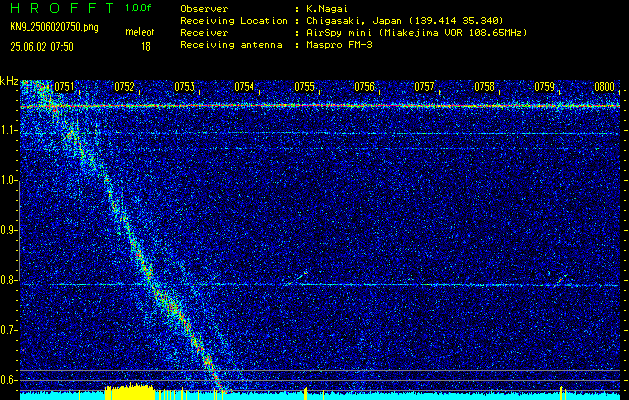629x400 pixels.
Task: Click the "0757" time marker
Action: point(424,87)
